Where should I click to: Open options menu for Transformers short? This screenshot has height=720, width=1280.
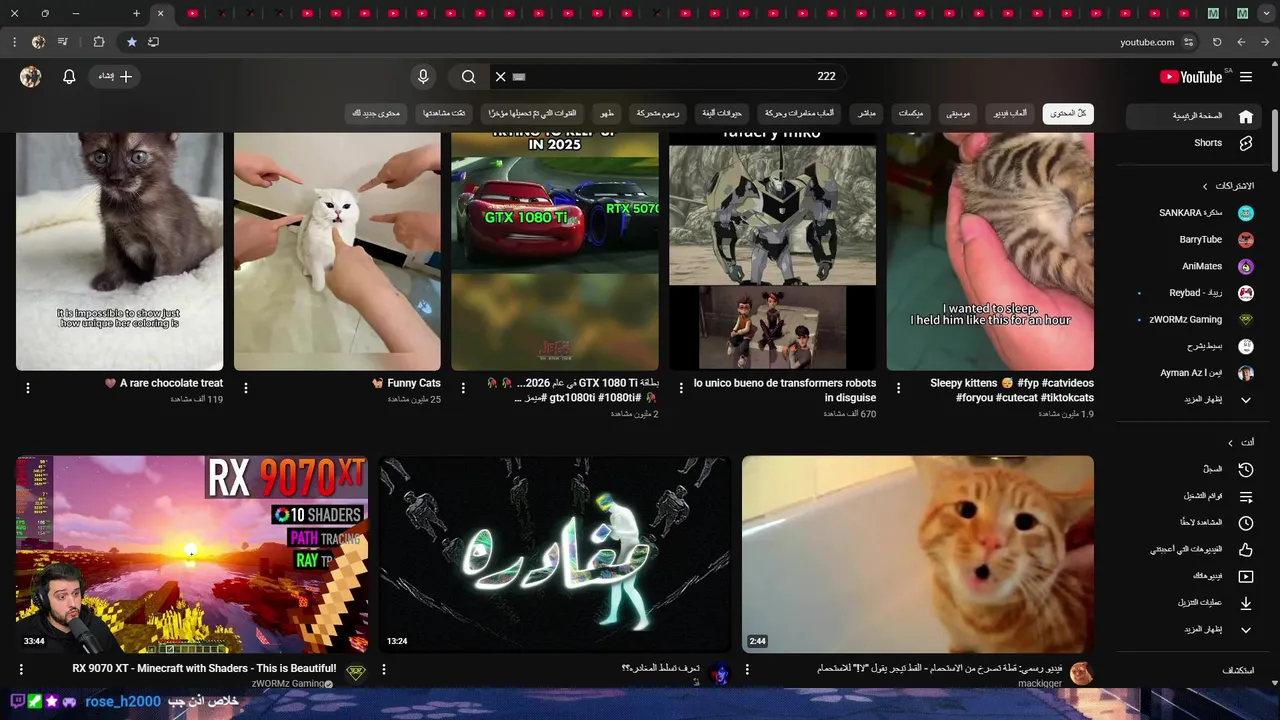681,388
